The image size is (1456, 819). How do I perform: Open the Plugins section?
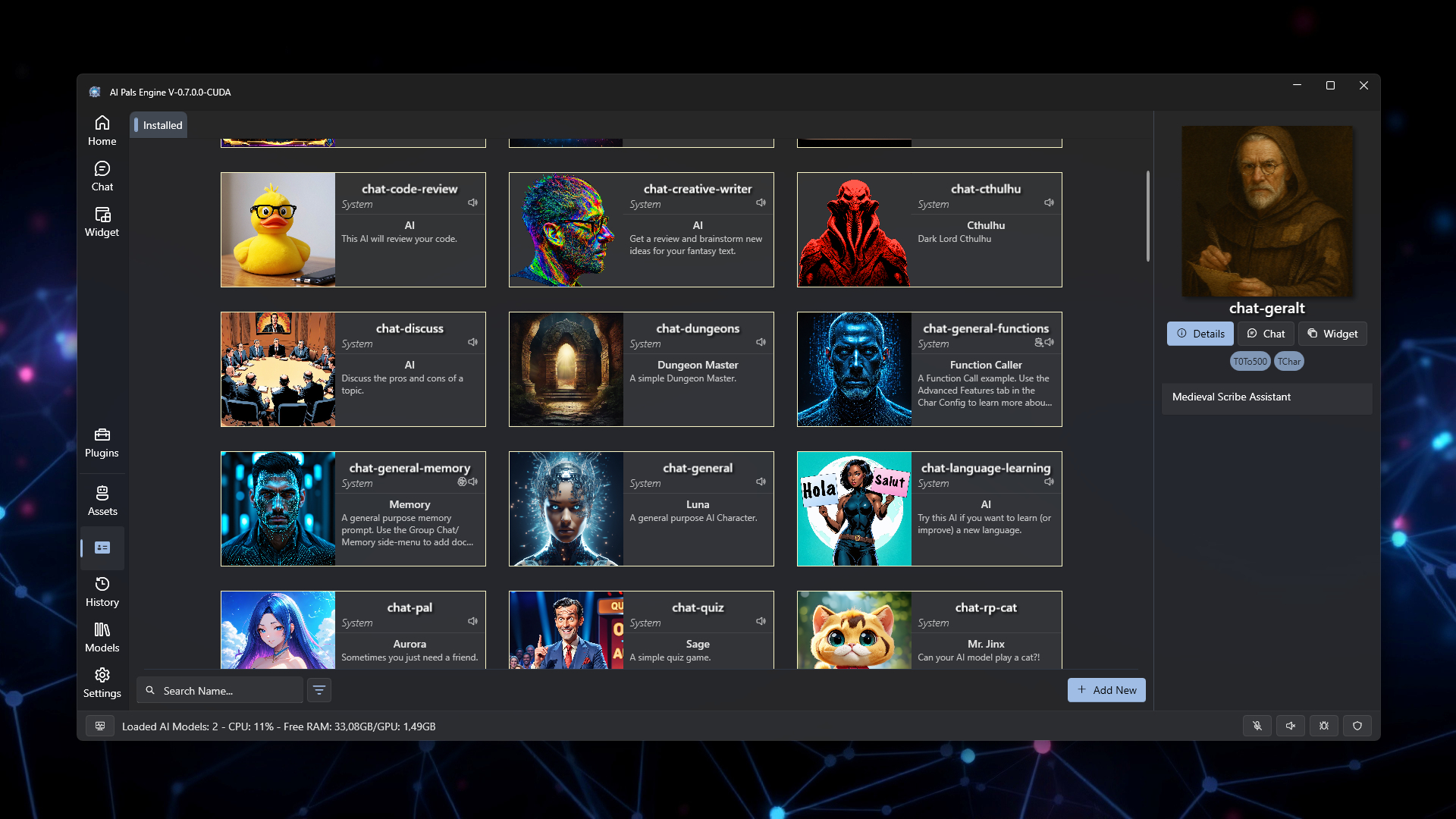point(102,442)
